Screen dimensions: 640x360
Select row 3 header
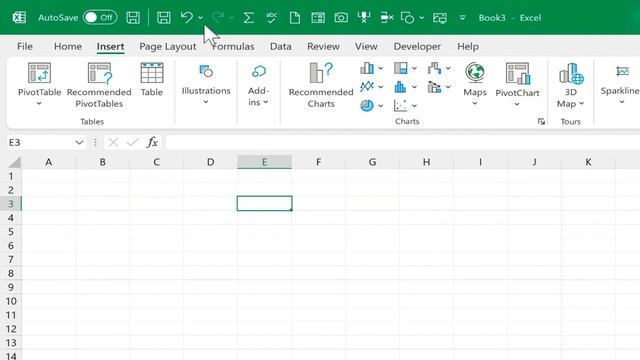pos(11,204)
